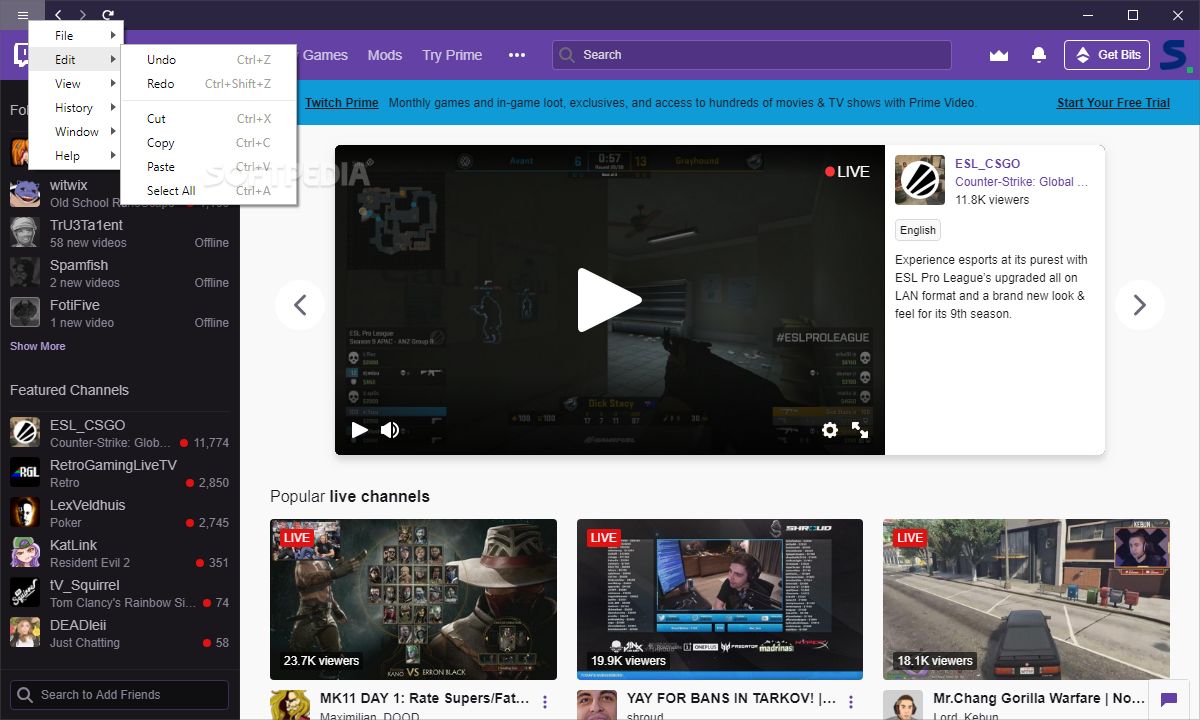1200x720 pixels.
Task: Open notifications bell icon
Action: (x=1039, y=55)
